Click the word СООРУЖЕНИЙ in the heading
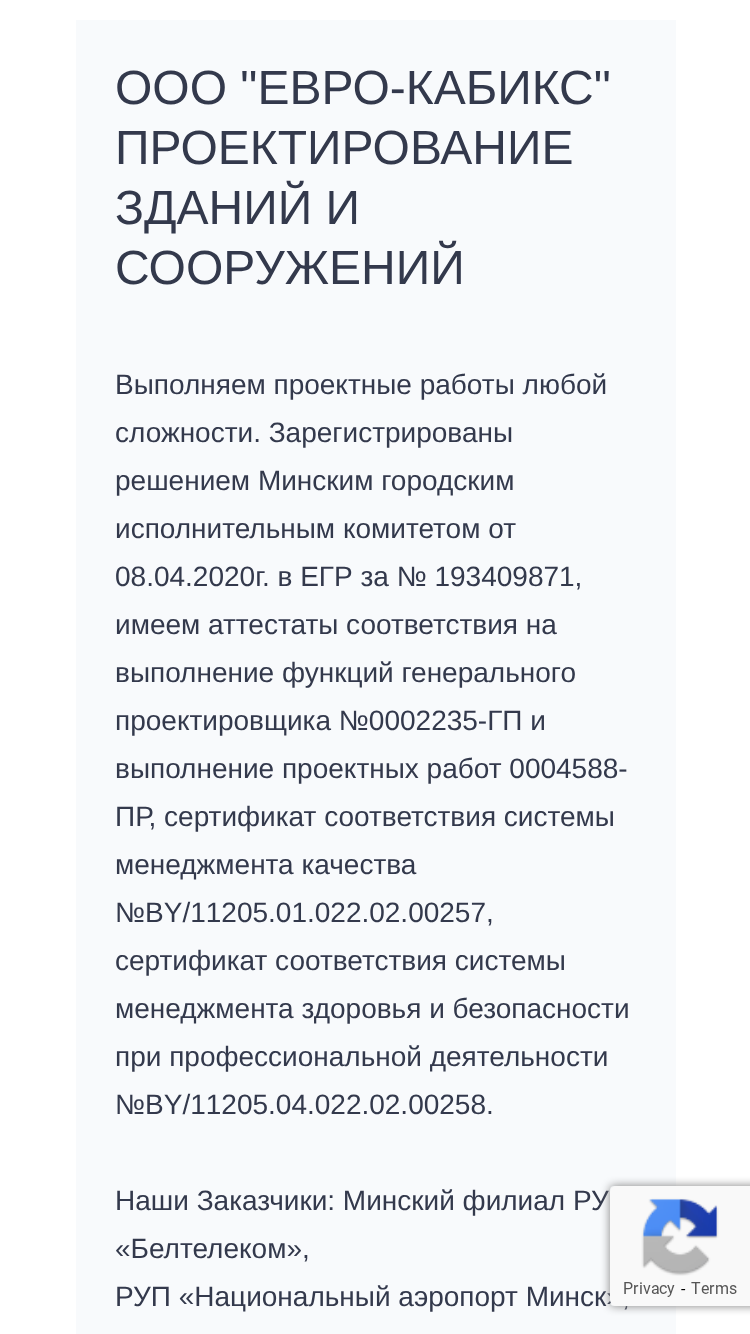Viewport: 750px width, 1334px height. (x=290, y=269)
